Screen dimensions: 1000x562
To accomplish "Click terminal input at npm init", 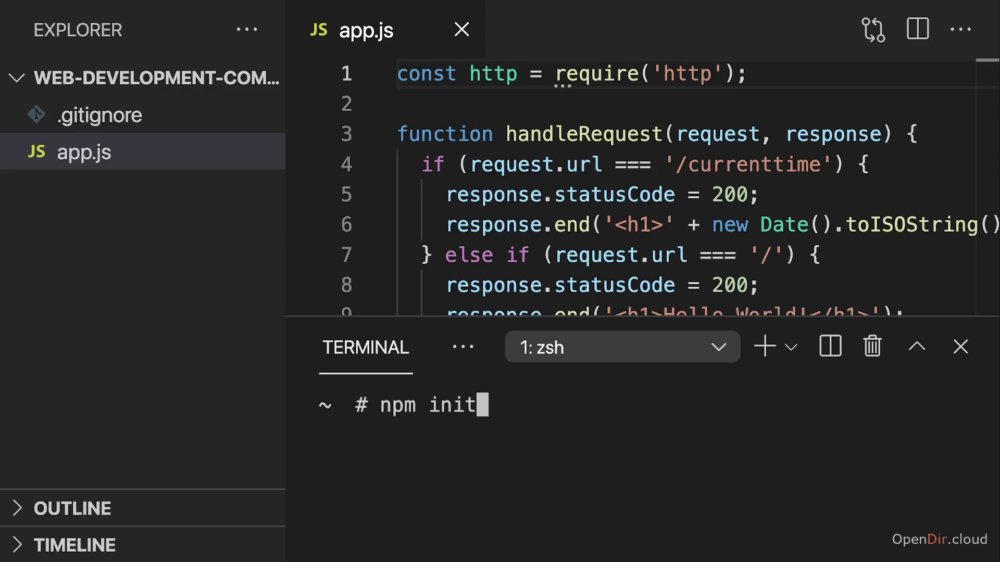I will [428, 405].
